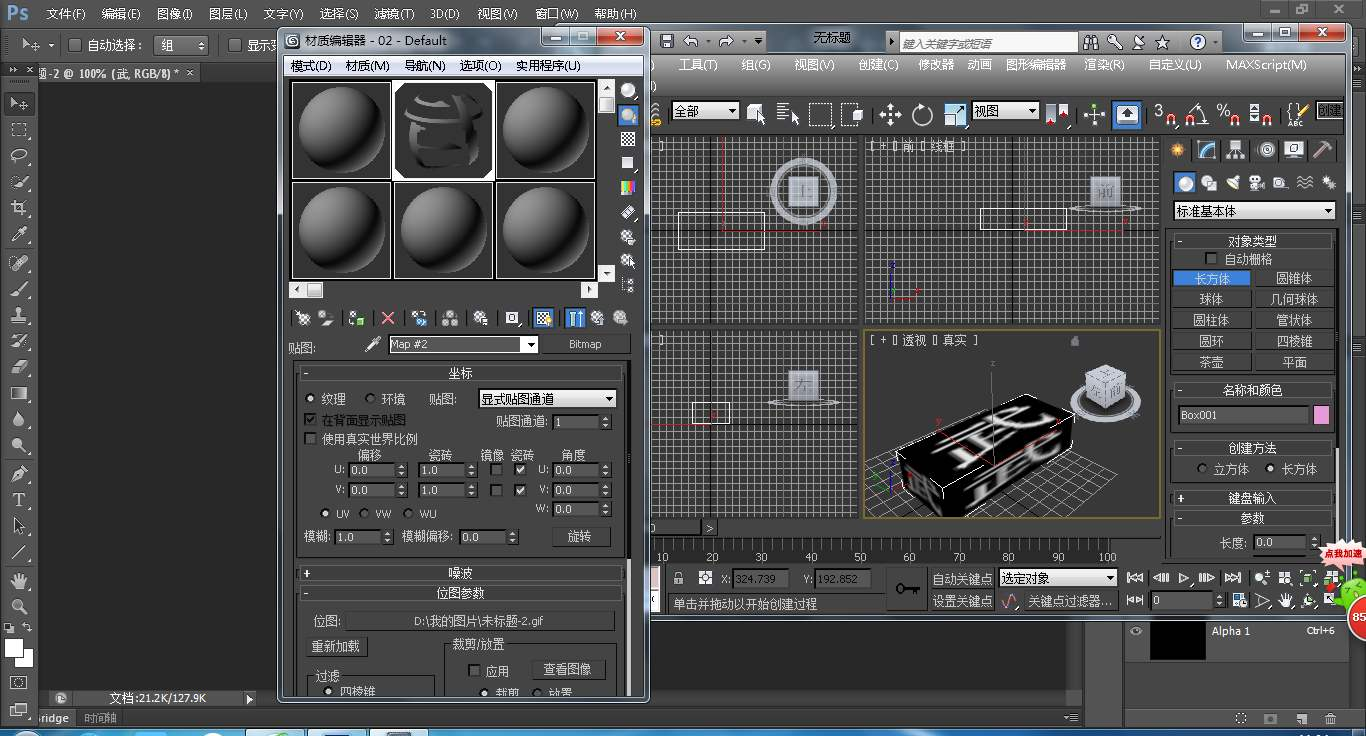The width and height of the screenshot is (1366, 736).
Task: Select the Photoshop Eyedropper tool
Action: pos(19,235)
